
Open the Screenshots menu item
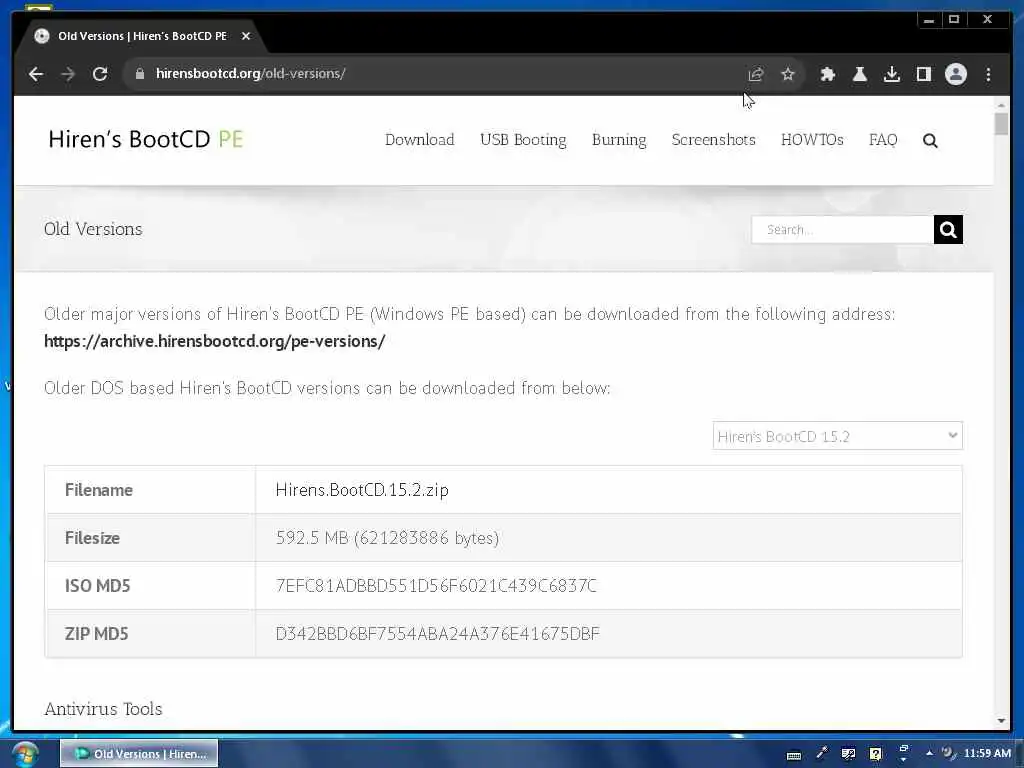tap(713, 140)
